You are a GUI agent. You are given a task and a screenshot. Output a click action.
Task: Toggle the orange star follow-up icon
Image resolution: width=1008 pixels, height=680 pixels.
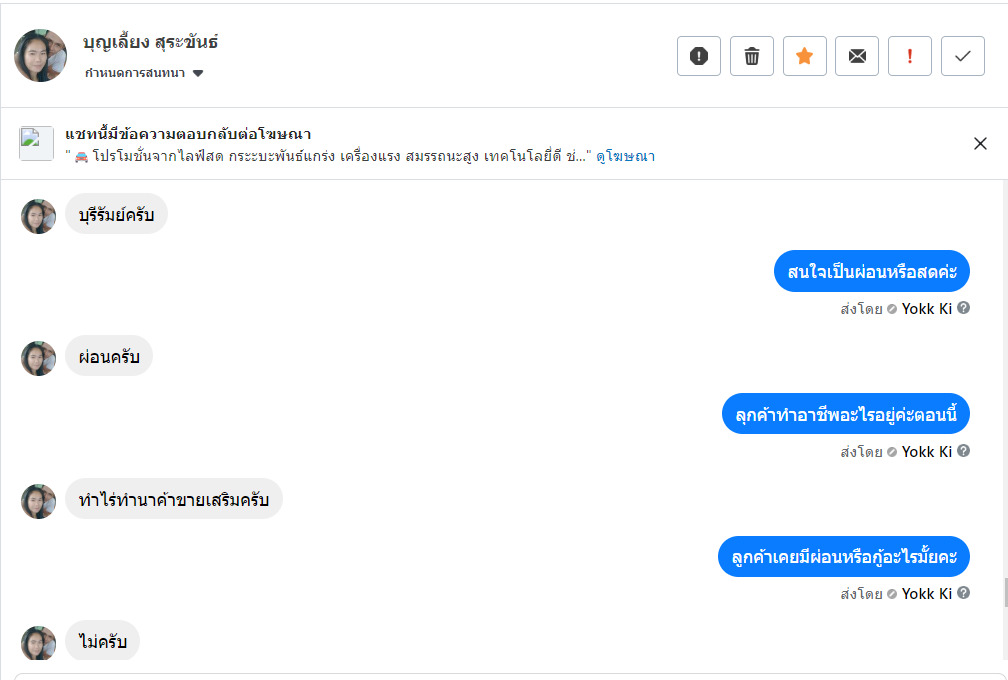(804, 56)
